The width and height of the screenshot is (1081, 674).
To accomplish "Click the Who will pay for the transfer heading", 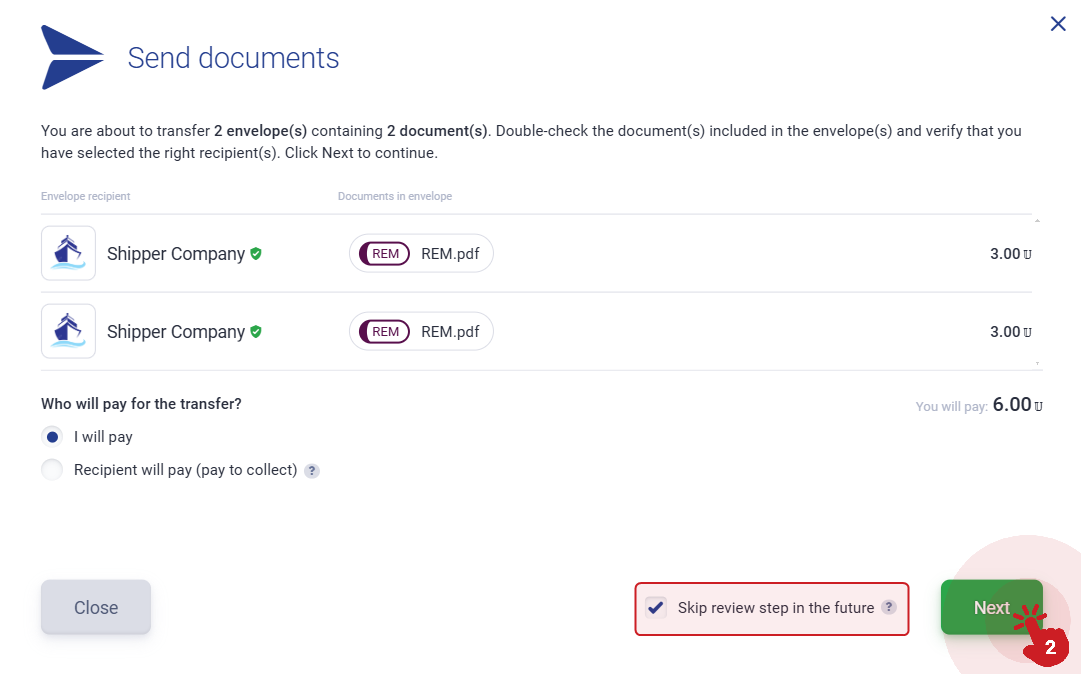I will tap(141, 404).
